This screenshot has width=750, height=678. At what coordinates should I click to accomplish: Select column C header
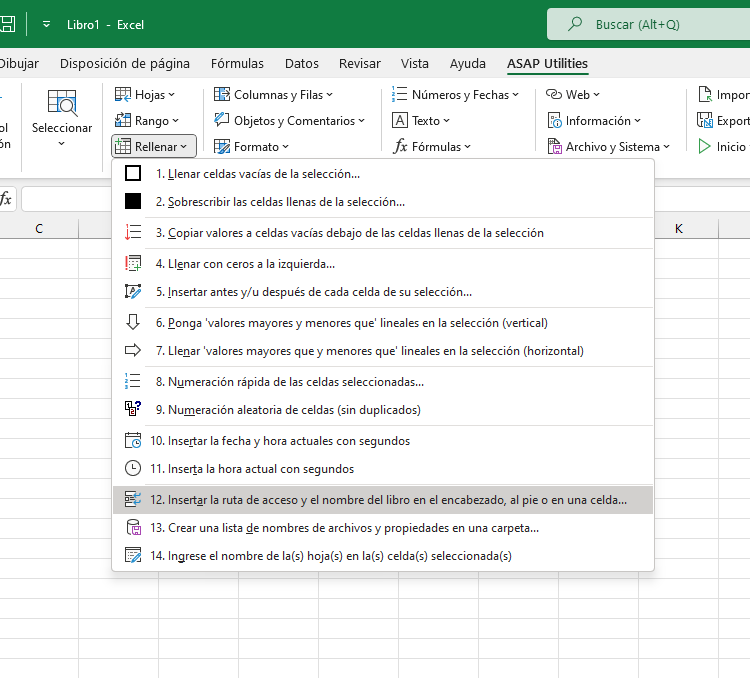(39, 229)
